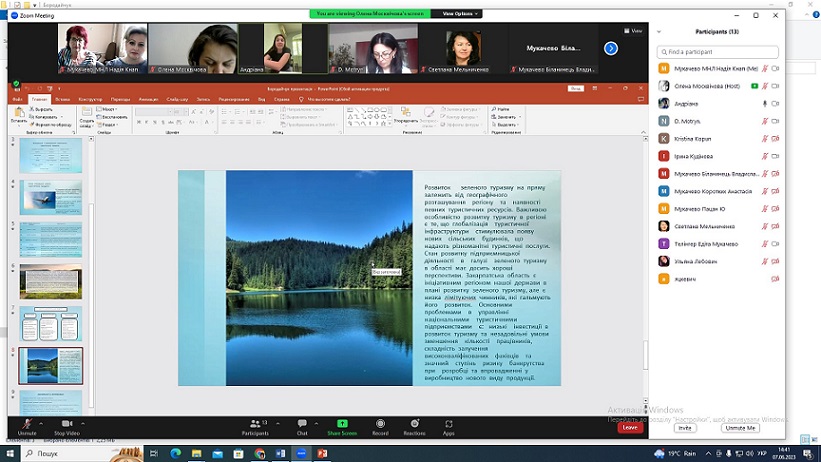The image size is (821, 462).
Task: Click Вырезать cut in clipboard group
Action: pyautogui.click(x=41, y=109)
